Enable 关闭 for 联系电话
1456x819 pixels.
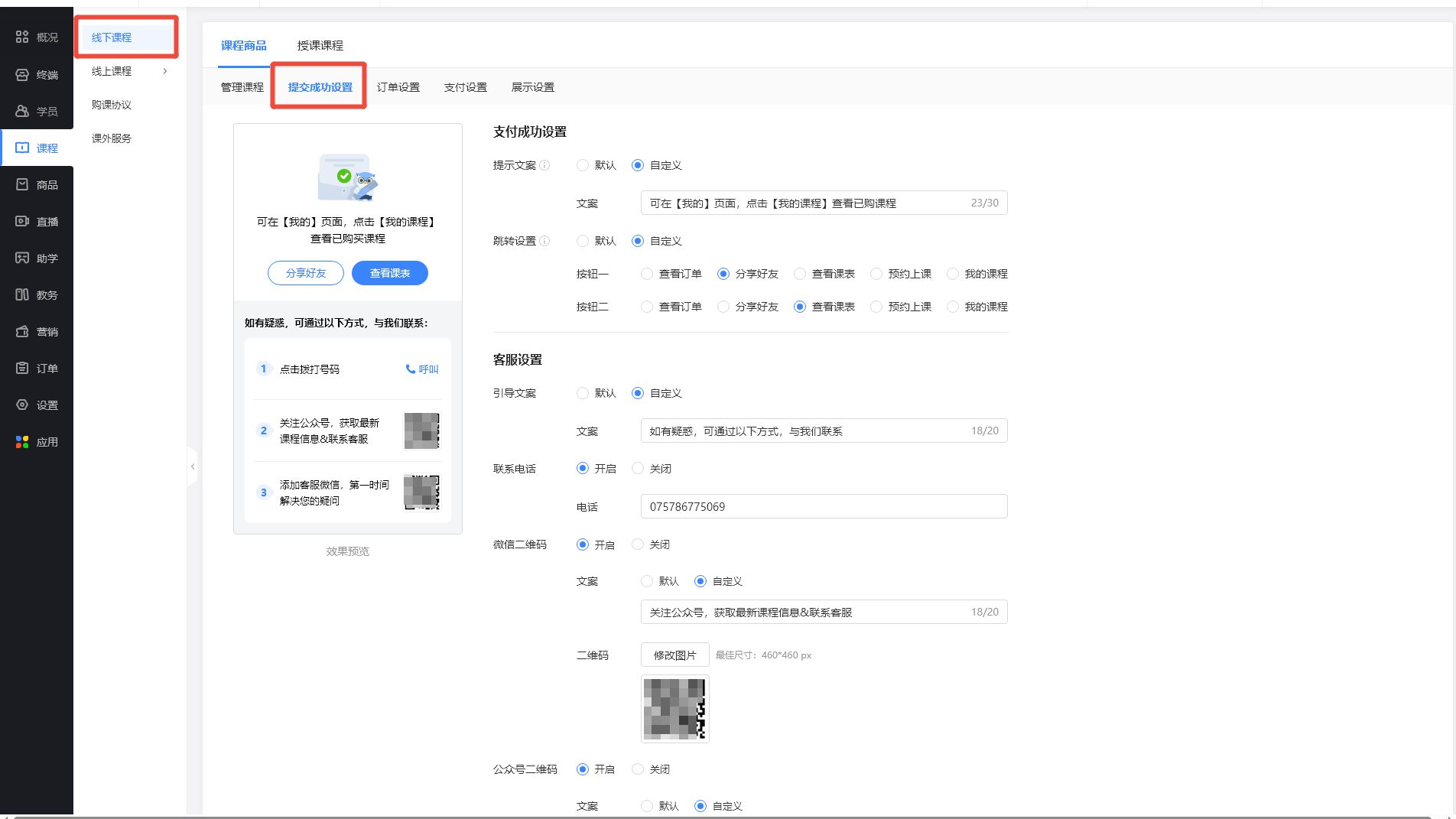point(639,468)
